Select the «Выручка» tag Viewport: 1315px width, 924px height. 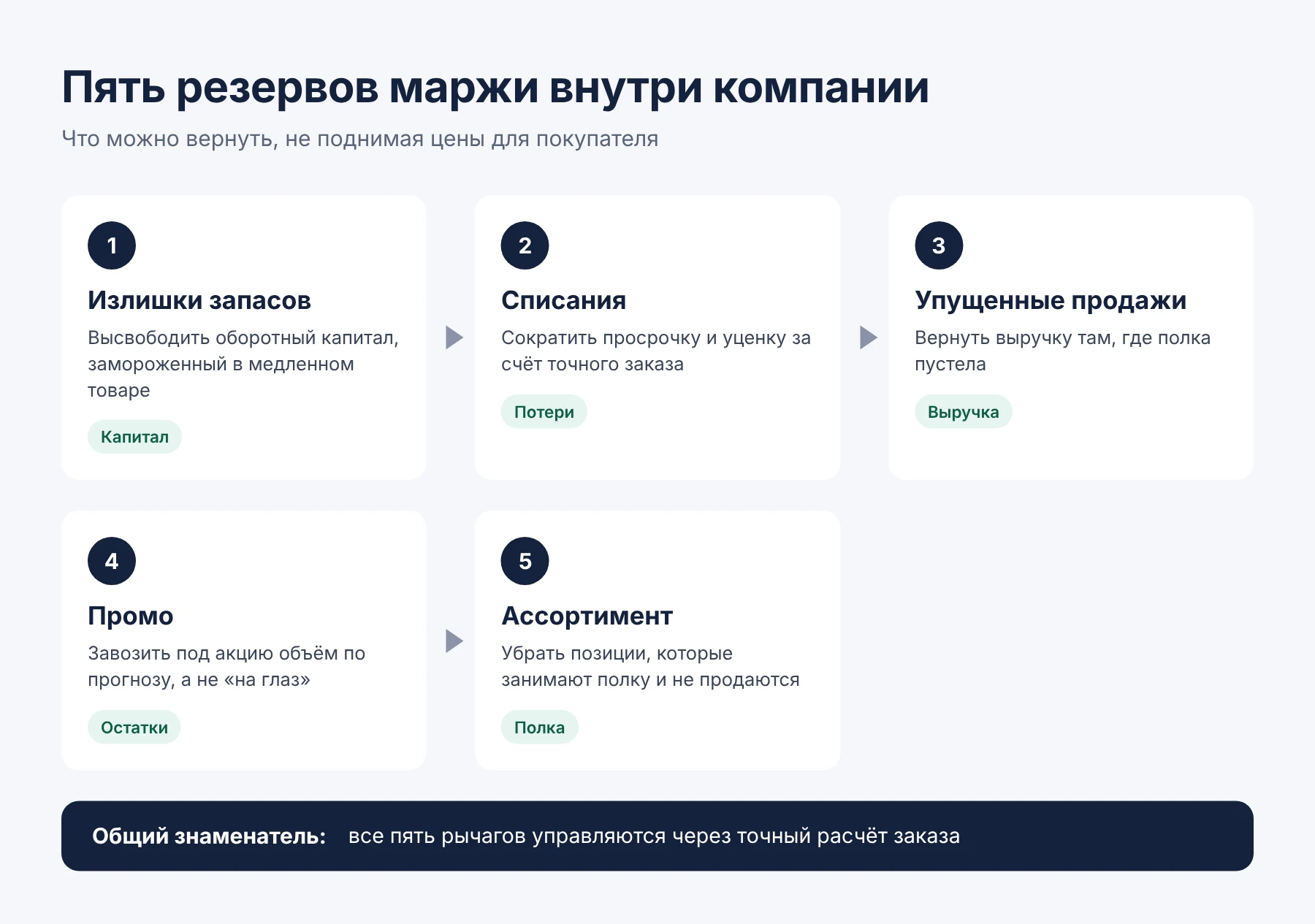[963, 412]
